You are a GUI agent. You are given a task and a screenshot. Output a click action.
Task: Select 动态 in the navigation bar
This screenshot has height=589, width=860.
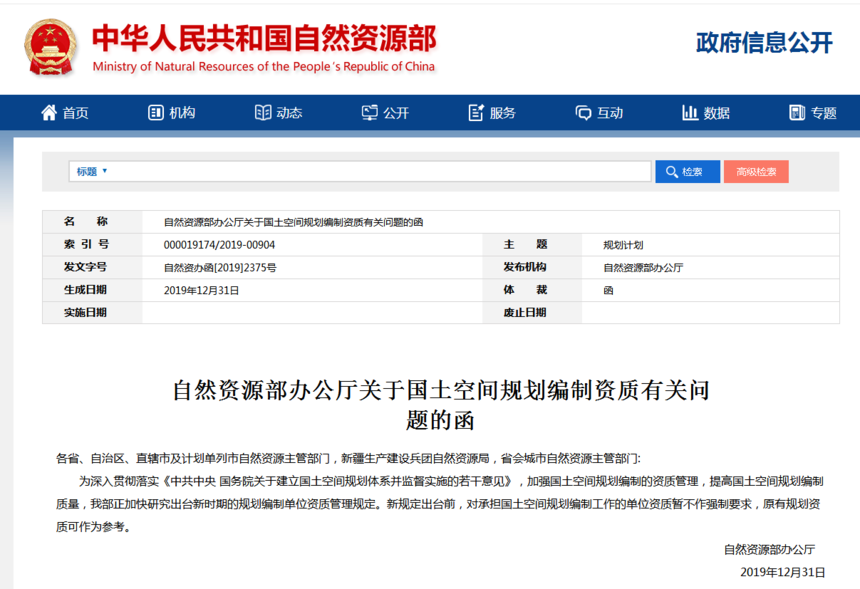[x=279, y=112]
